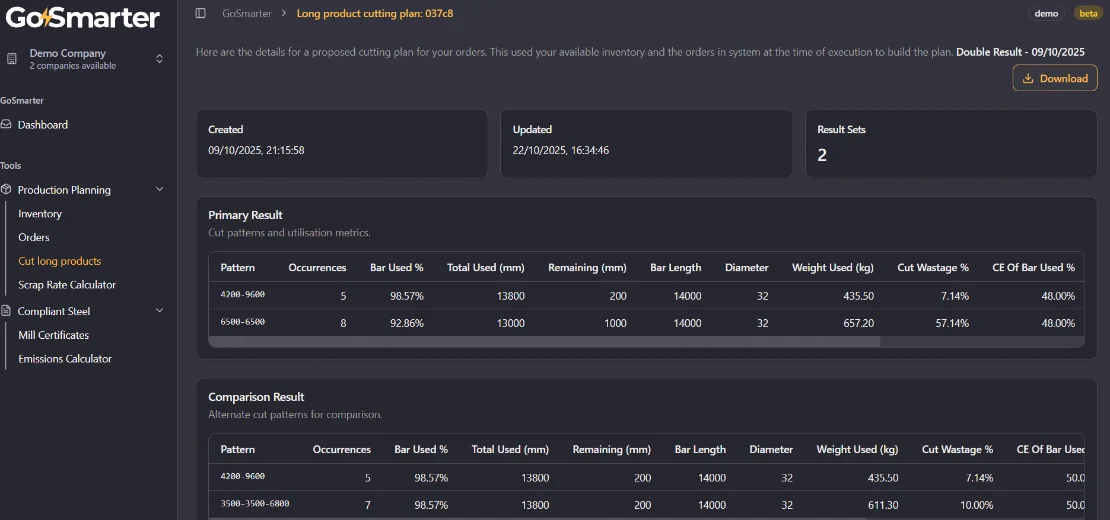Open the Orders page

coord(34,238)
